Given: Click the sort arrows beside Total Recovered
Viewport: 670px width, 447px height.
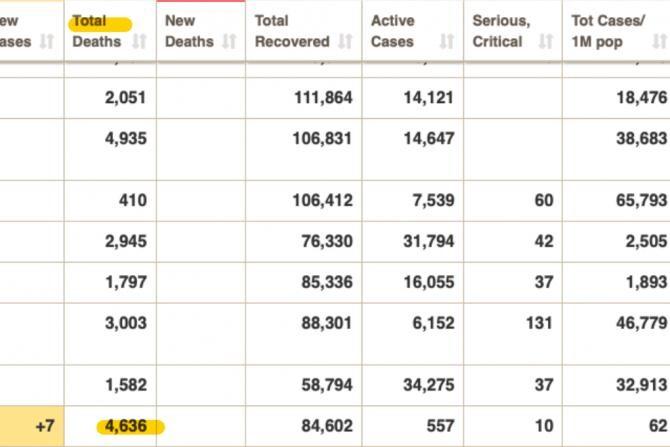Looking at the screenshot, I should coord(344,41).
